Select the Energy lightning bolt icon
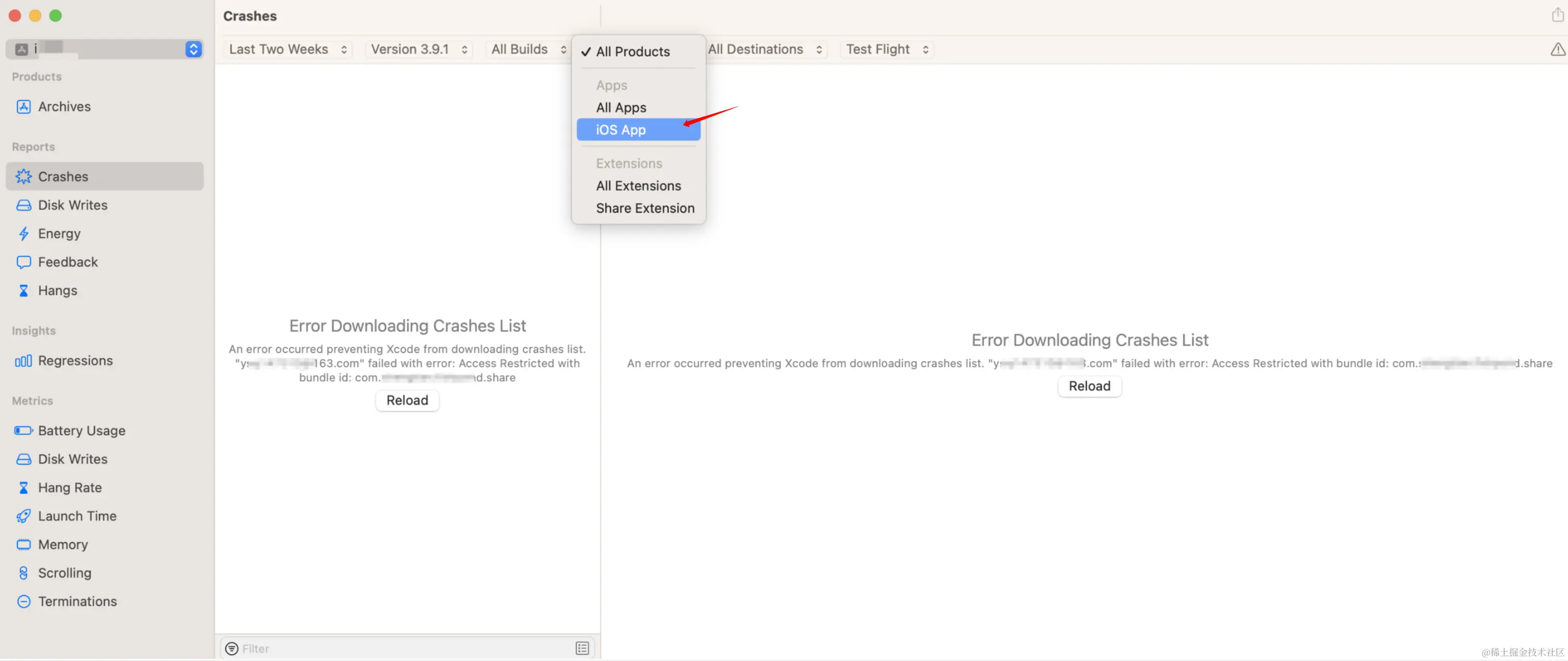Viewport: 1568px width, 661px height. coord(23,234)
